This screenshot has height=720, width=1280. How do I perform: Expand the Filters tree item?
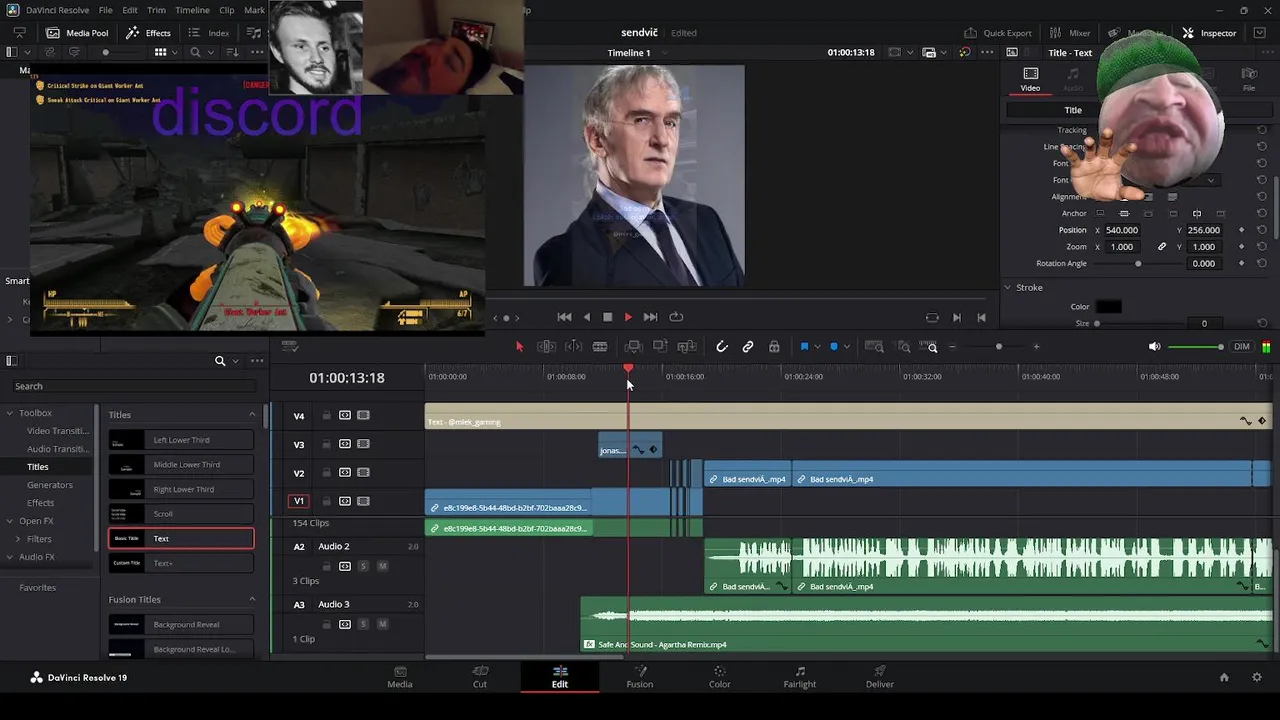click(x=18, y=539)
